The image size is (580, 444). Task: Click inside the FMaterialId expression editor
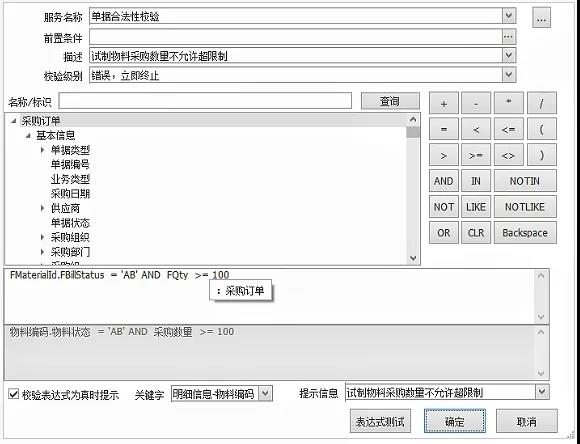click(x=269, y=297)
